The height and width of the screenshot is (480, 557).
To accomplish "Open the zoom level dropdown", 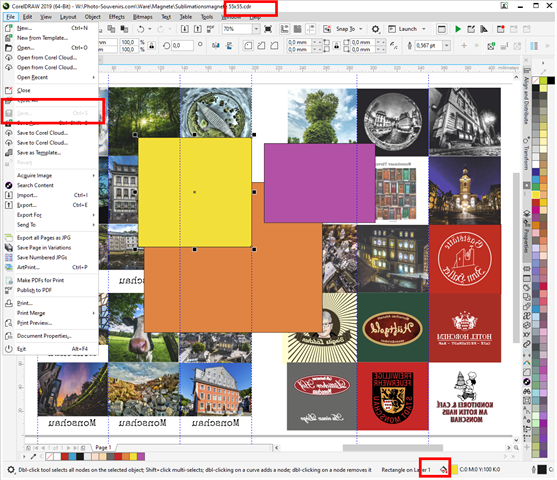I will (x=256, y=29).
